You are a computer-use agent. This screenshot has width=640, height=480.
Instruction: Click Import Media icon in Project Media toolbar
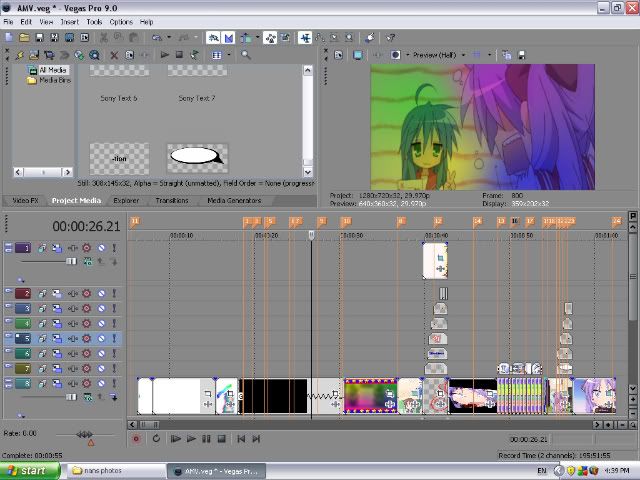pos(34,55)
